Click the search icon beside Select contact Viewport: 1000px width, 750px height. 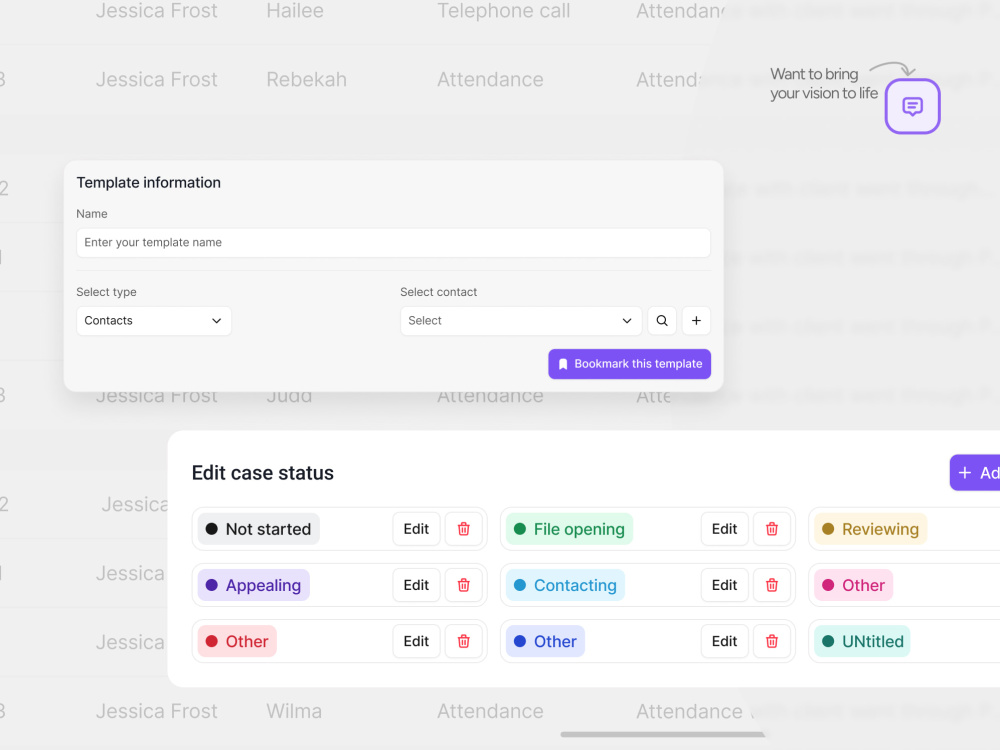coord(662,321)
